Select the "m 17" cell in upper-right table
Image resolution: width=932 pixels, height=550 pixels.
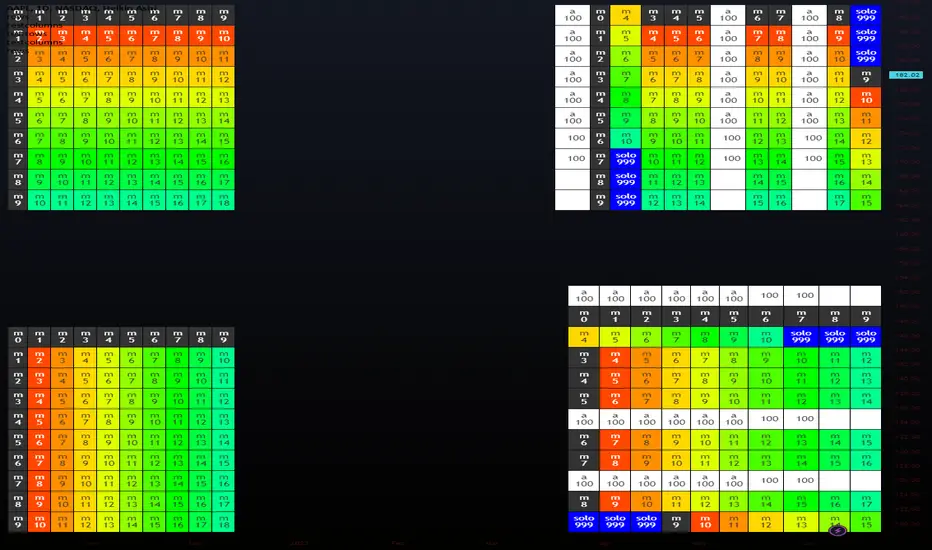point(839,200)
